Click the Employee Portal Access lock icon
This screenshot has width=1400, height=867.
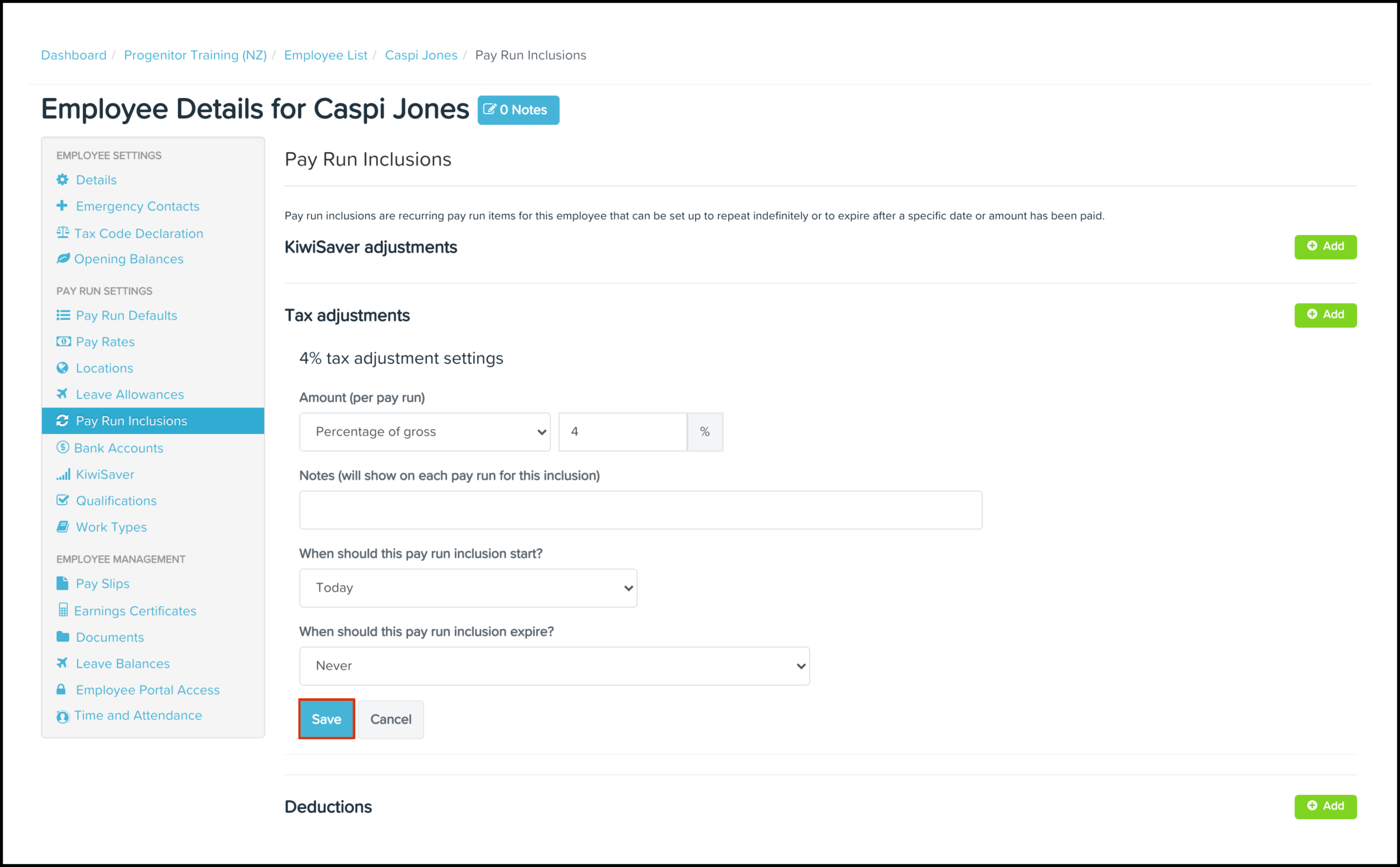[x=61, y=689]
